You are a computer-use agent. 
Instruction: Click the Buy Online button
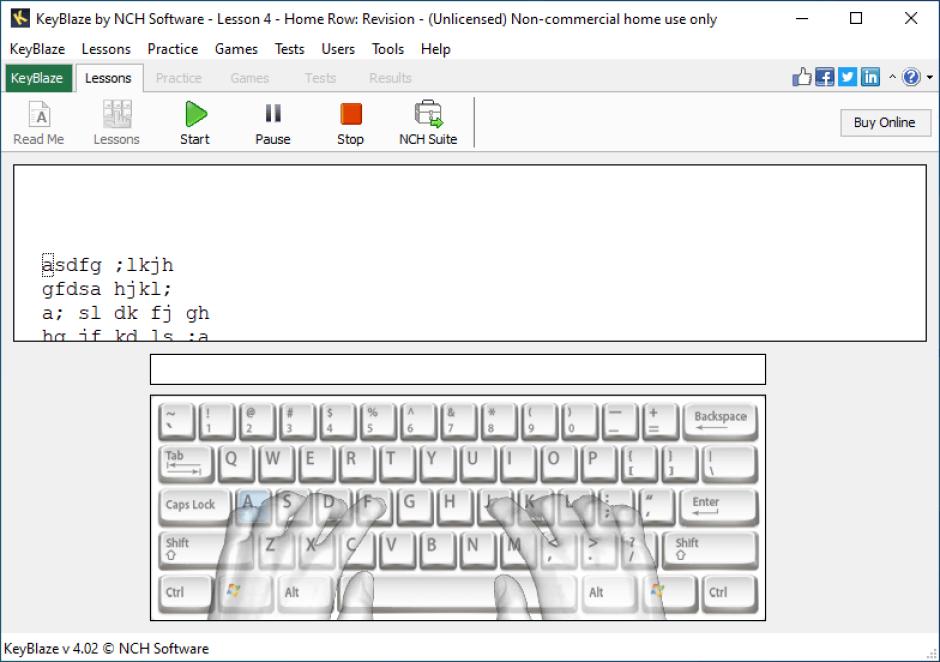(x=885, y=123)
